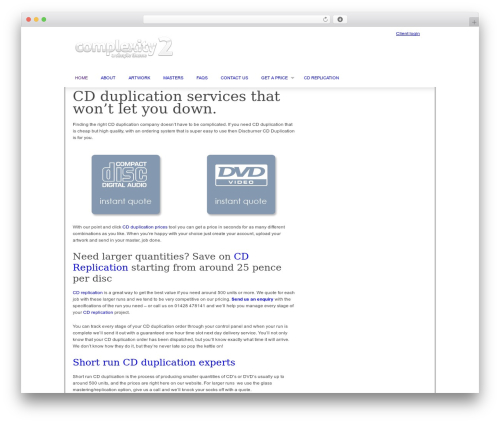
Task: Open the Masters menu item
Action: click(x=173, y=78)
